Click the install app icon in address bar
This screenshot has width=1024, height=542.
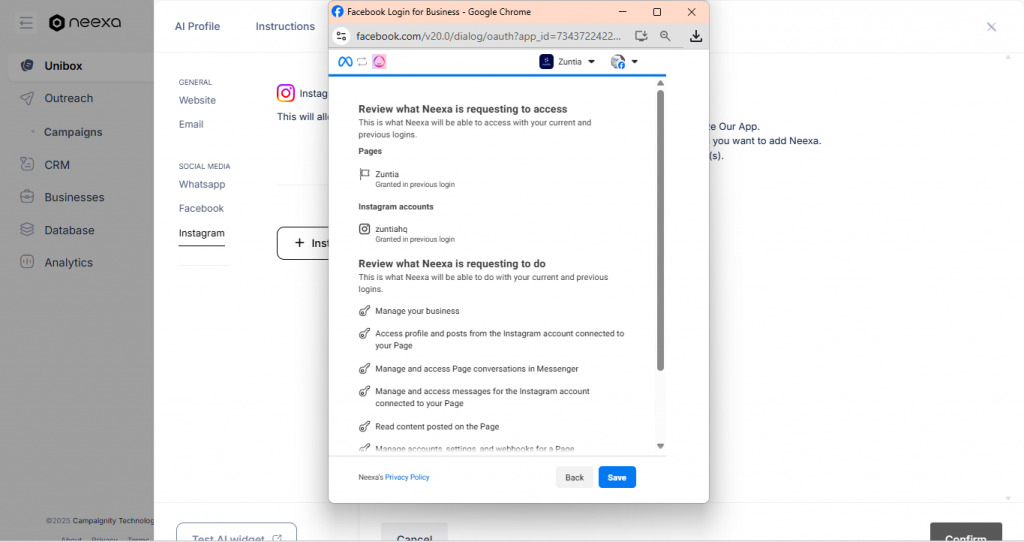(641, 36)
